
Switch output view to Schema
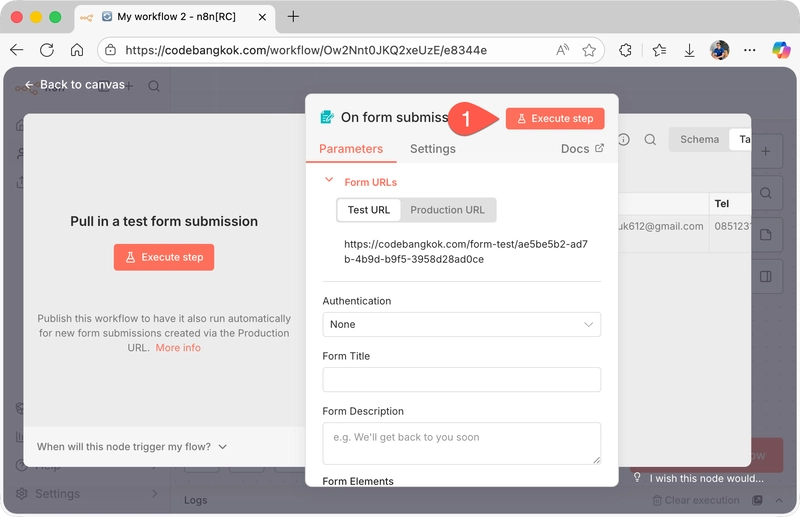(699, 140)
